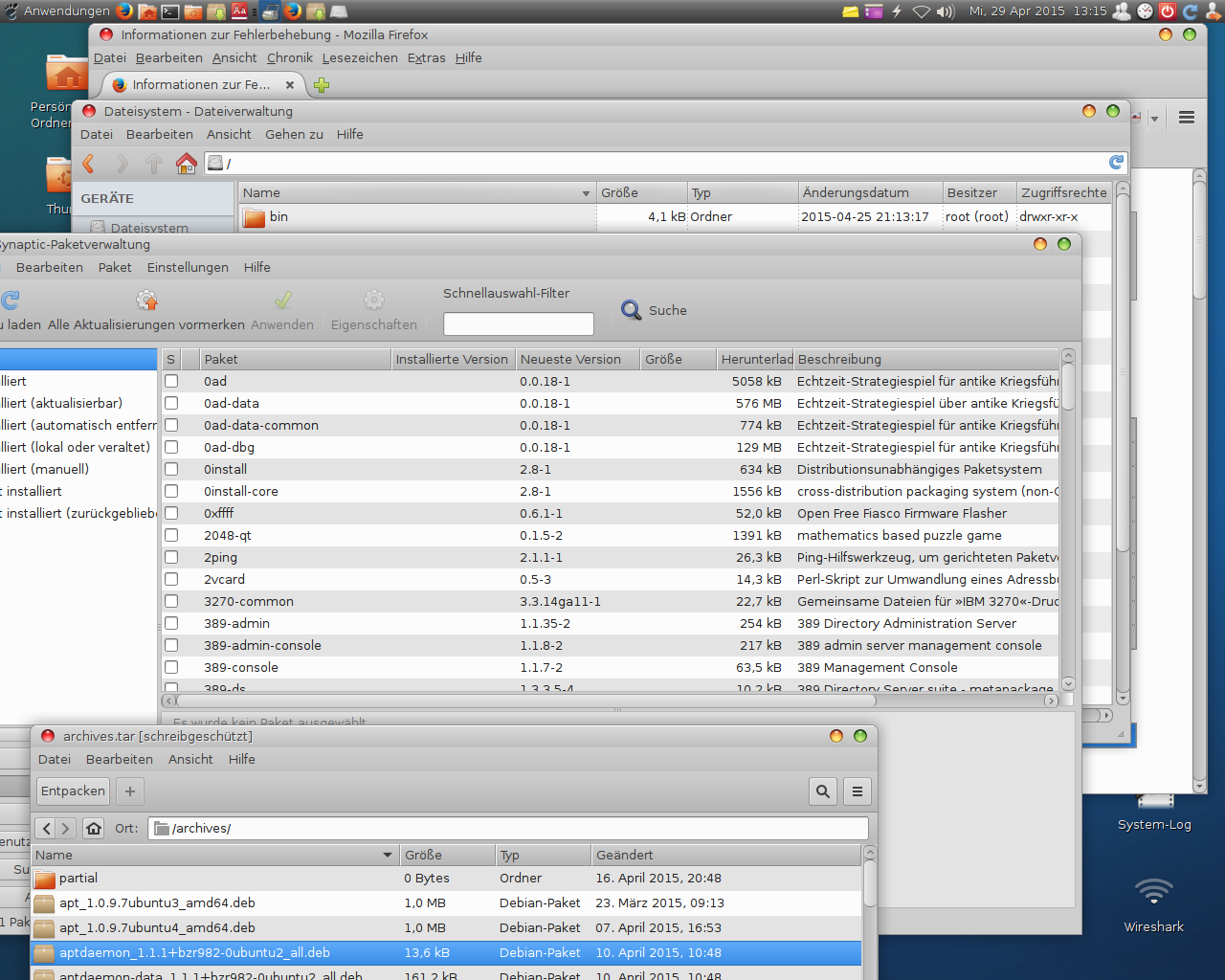Open Chronik menu in Firefox
Image resolution: width=1225 pixels, height=980 pixels.
[x=290, y=57]
